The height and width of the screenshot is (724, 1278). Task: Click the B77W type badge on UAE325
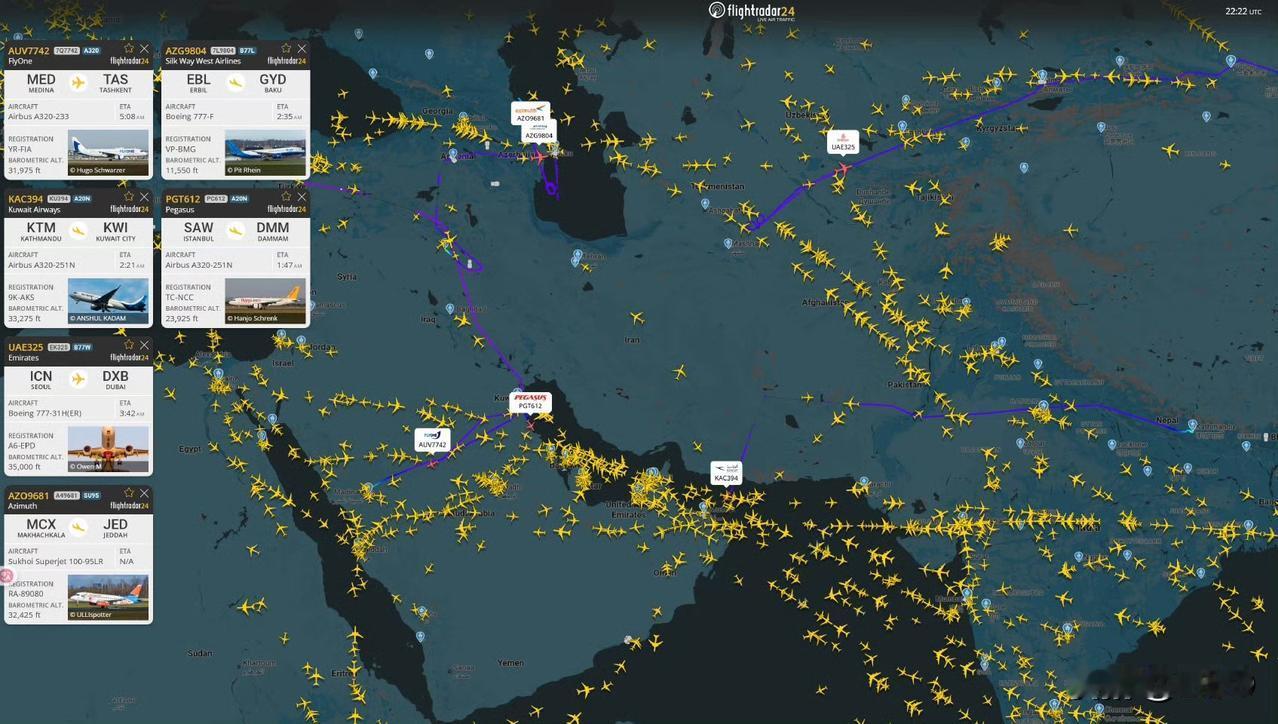[x=82, y=347]
